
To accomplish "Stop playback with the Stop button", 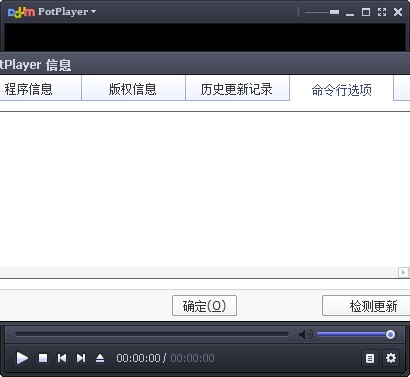I will 43,358.
